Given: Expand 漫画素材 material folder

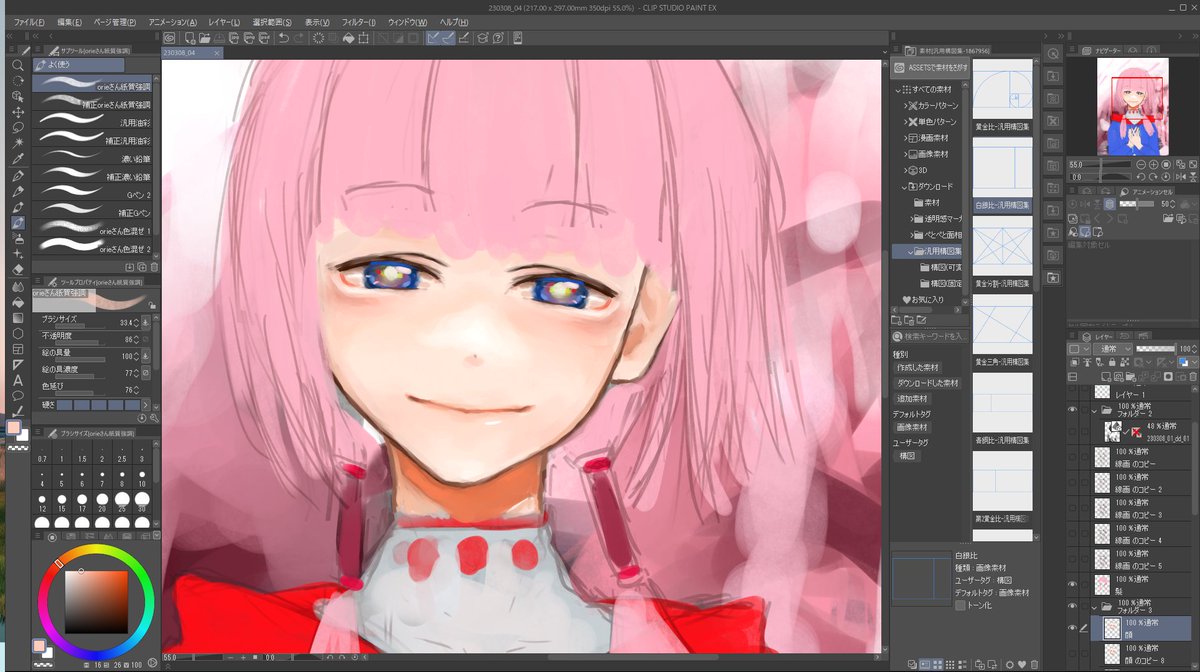Looking at the screenshot, I should (x=906, y=138).
